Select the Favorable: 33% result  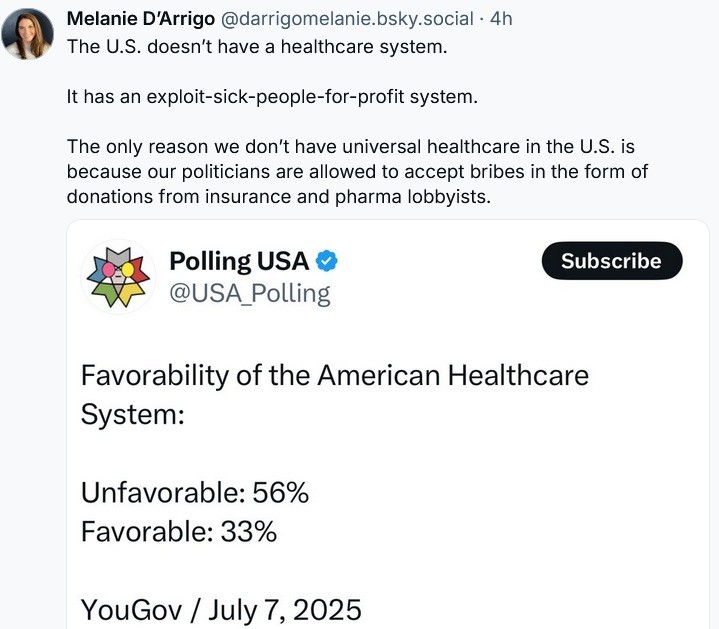[178, 531]
